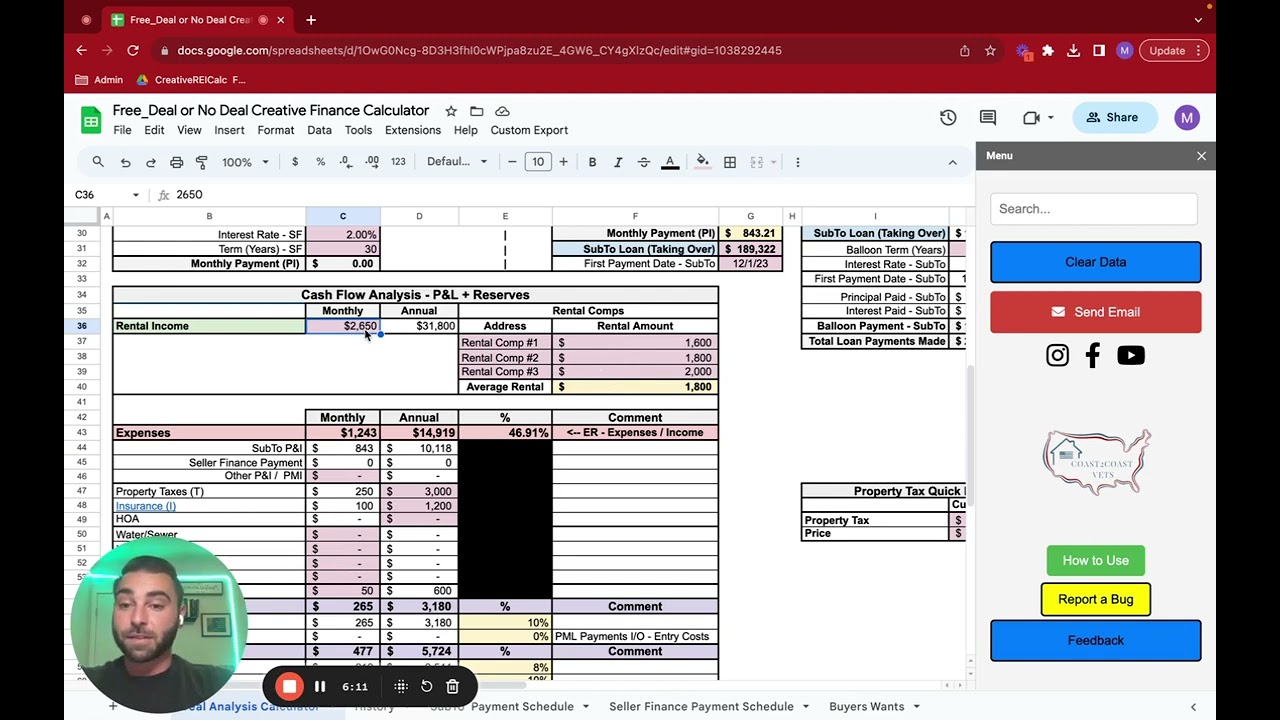Viewport: 1280px width, 720px height.
Task: Open the Data menu
Action: tap(320, 130)
